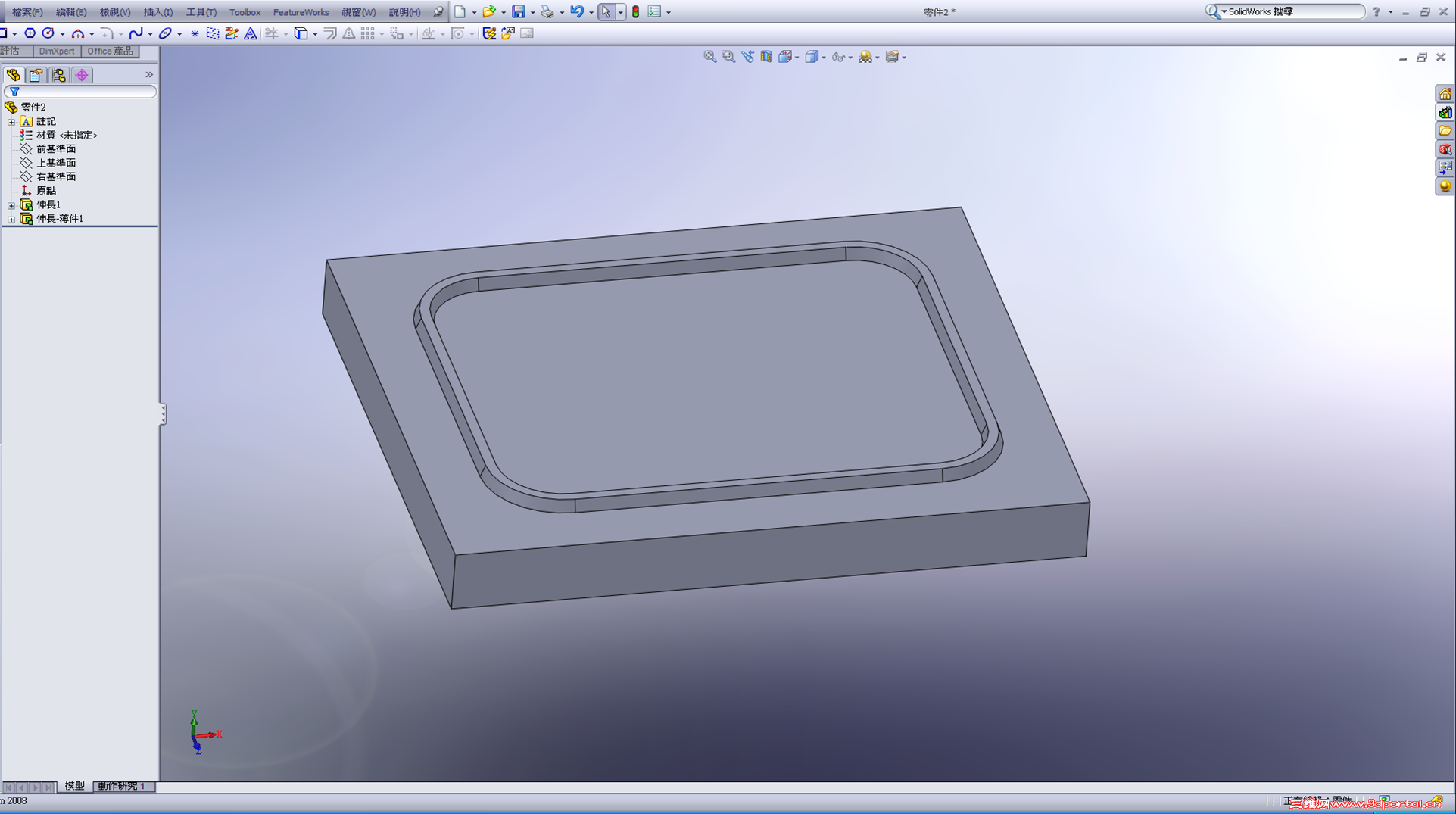Image resolution: width=1456 pixels, height=814 pixels.
Task: Click the Display Style cube icon
Action: coord(812,57)
